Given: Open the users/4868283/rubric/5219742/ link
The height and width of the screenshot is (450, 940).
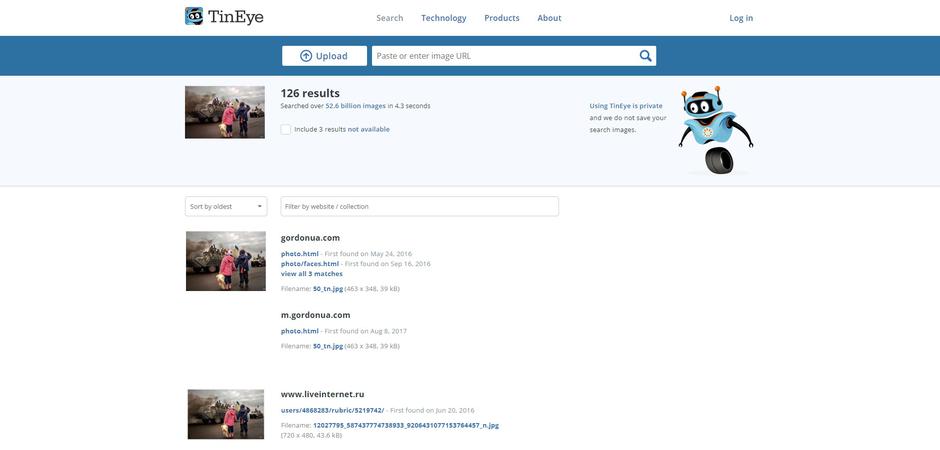Looking at the screenshot, I should click(x=332, y=410).
